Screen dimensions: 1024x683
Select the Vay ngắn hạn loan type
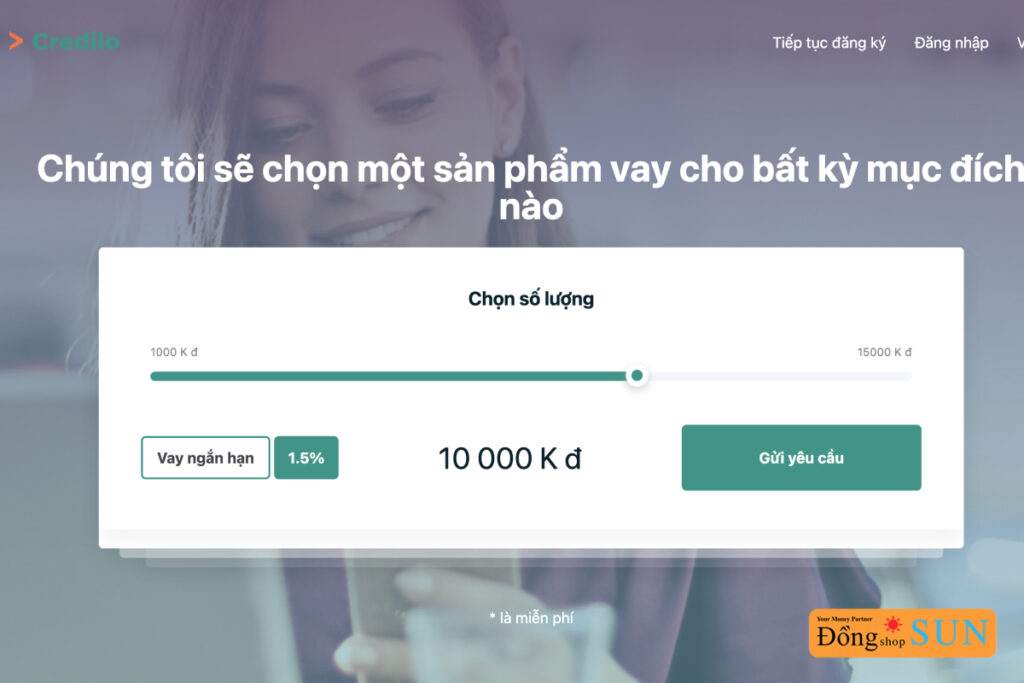coord(205,458)
